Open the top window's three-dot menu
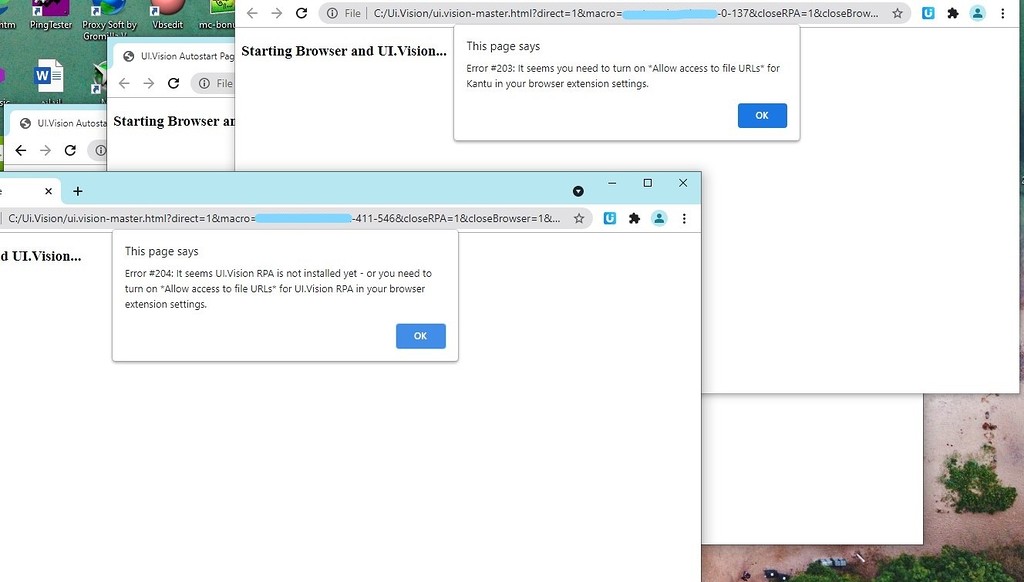The height and width of the screenshot is (582, 1024). coord(1003,14)
